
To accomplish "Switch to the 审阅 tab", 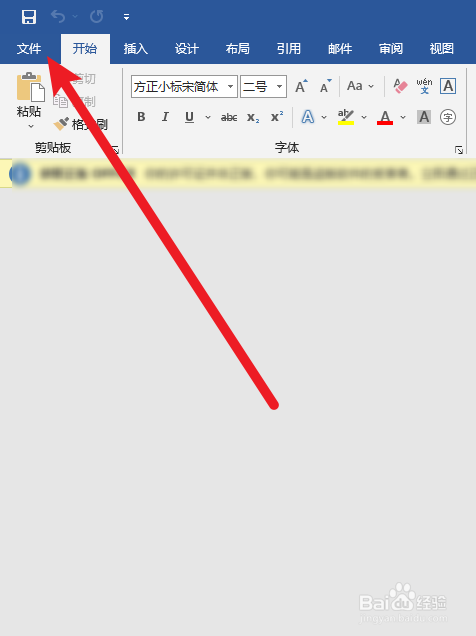I will point(391,49).
